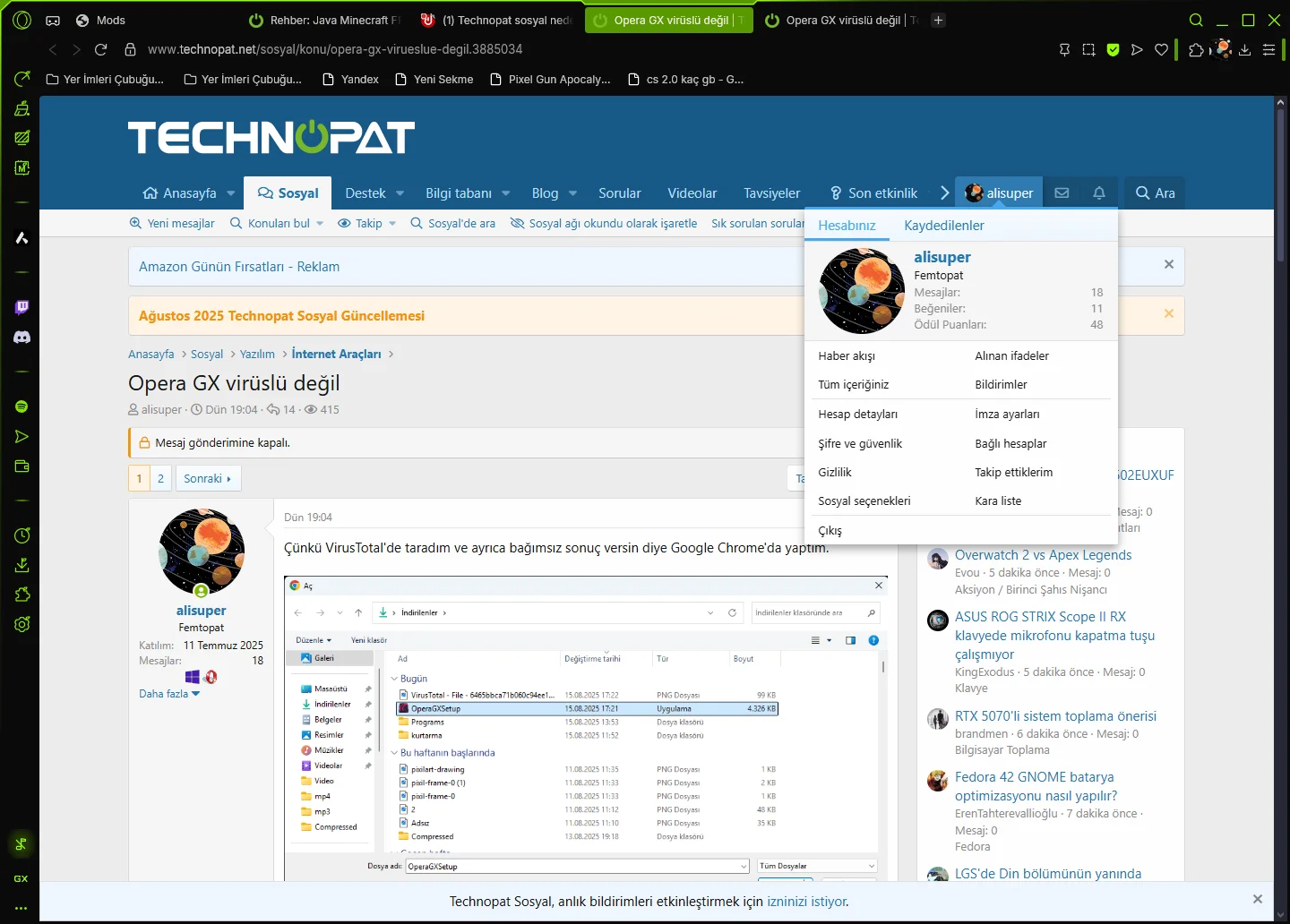The image size is (1290, 924).
Task: Open the extensions puzzle icon in the toolbar
Action: pyautogui.click(x=1196, y=50)
